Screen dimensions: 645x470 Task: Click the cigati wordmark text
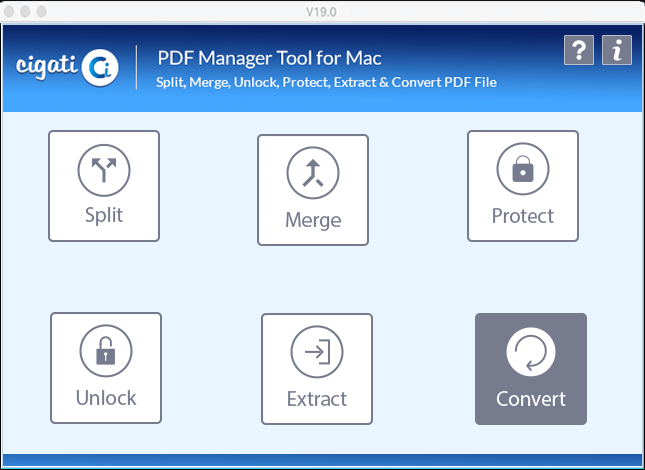click(x=46, y=66)
